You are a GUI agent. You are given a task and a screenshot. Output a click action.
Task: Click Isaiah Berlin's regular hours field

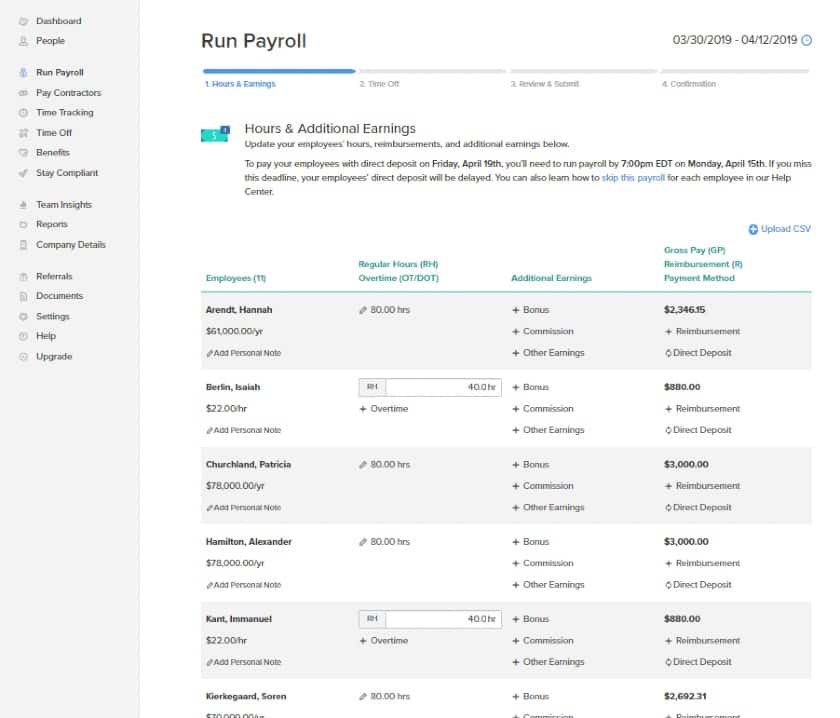pyautogui.click(x=430, y=387)
